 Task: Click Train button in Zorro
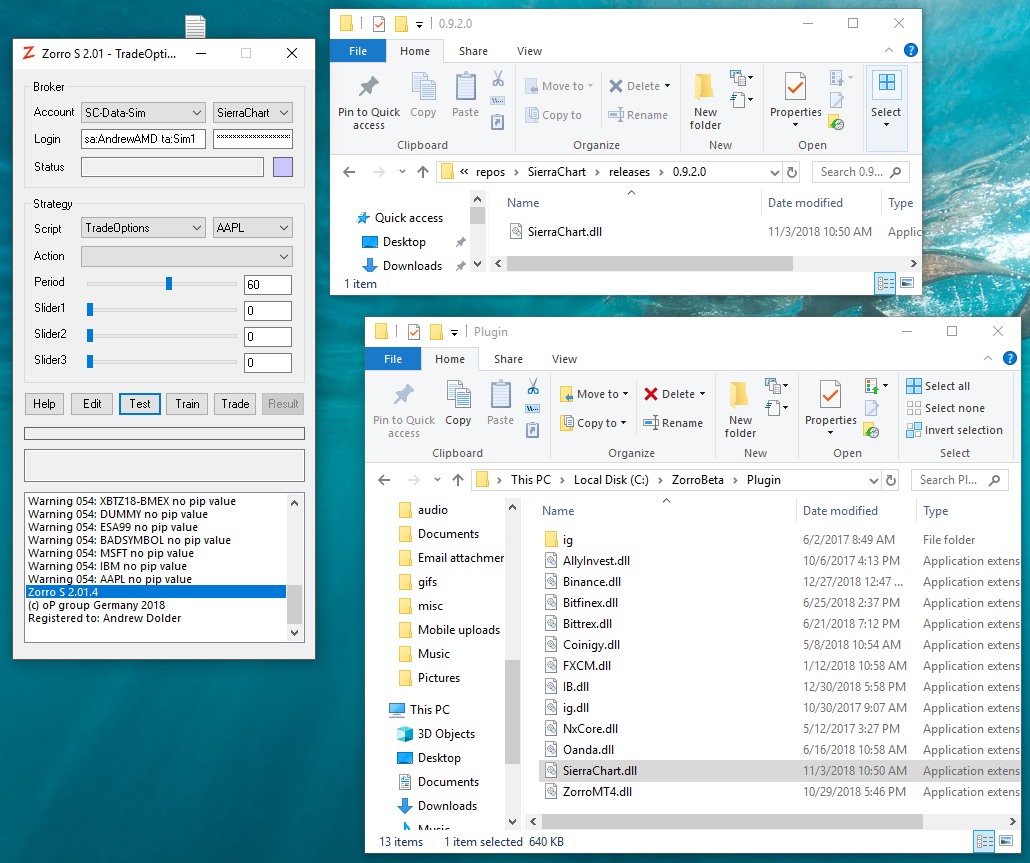(187, 404)
